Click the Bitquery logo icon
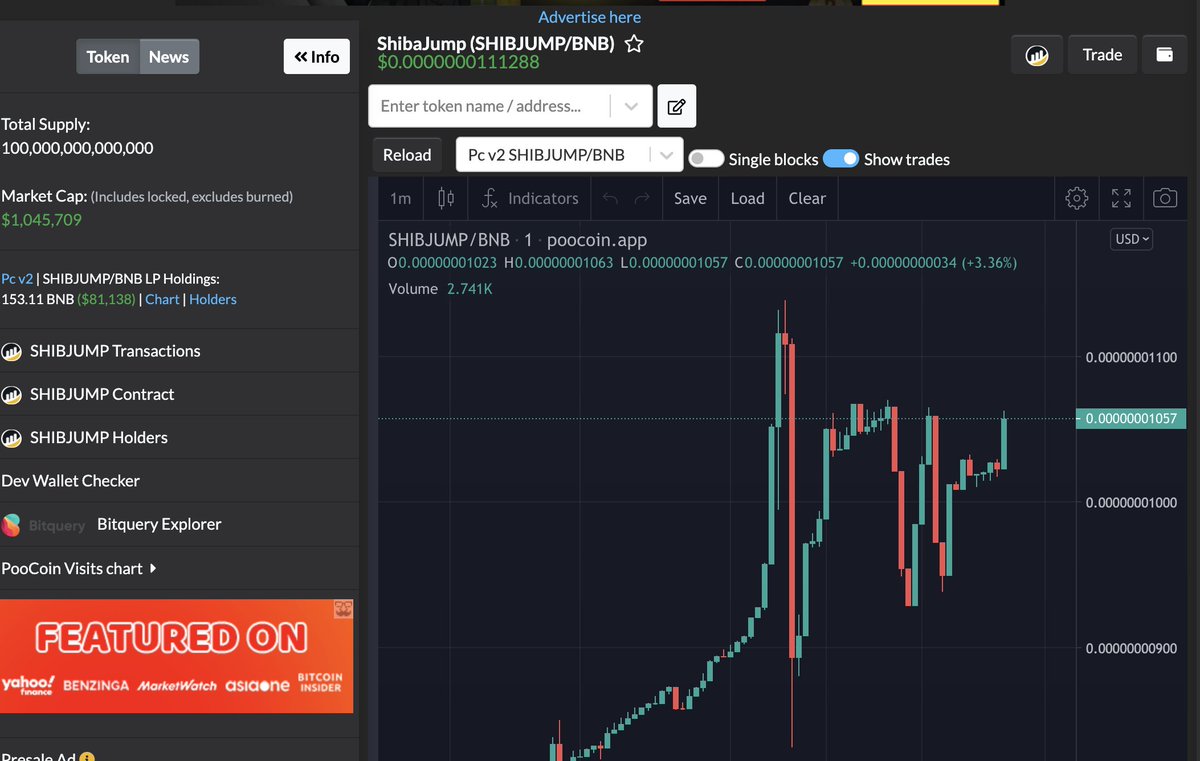 pyautogui.click(x=11, y=525)
